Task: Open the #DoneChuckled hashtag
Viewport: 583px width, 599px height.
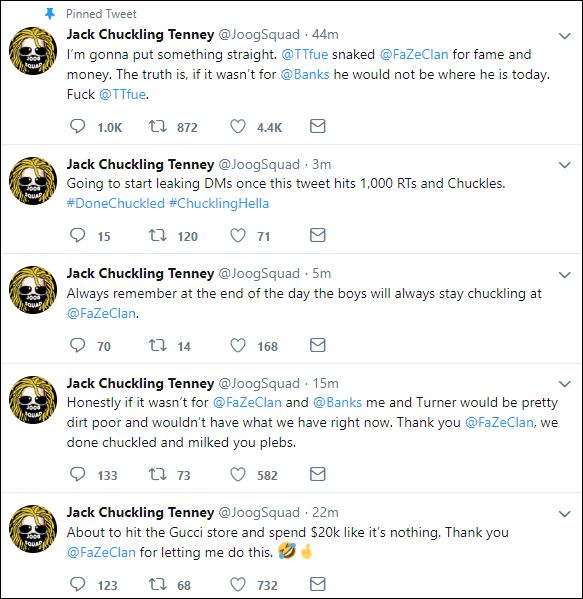Action: (116, 203)
